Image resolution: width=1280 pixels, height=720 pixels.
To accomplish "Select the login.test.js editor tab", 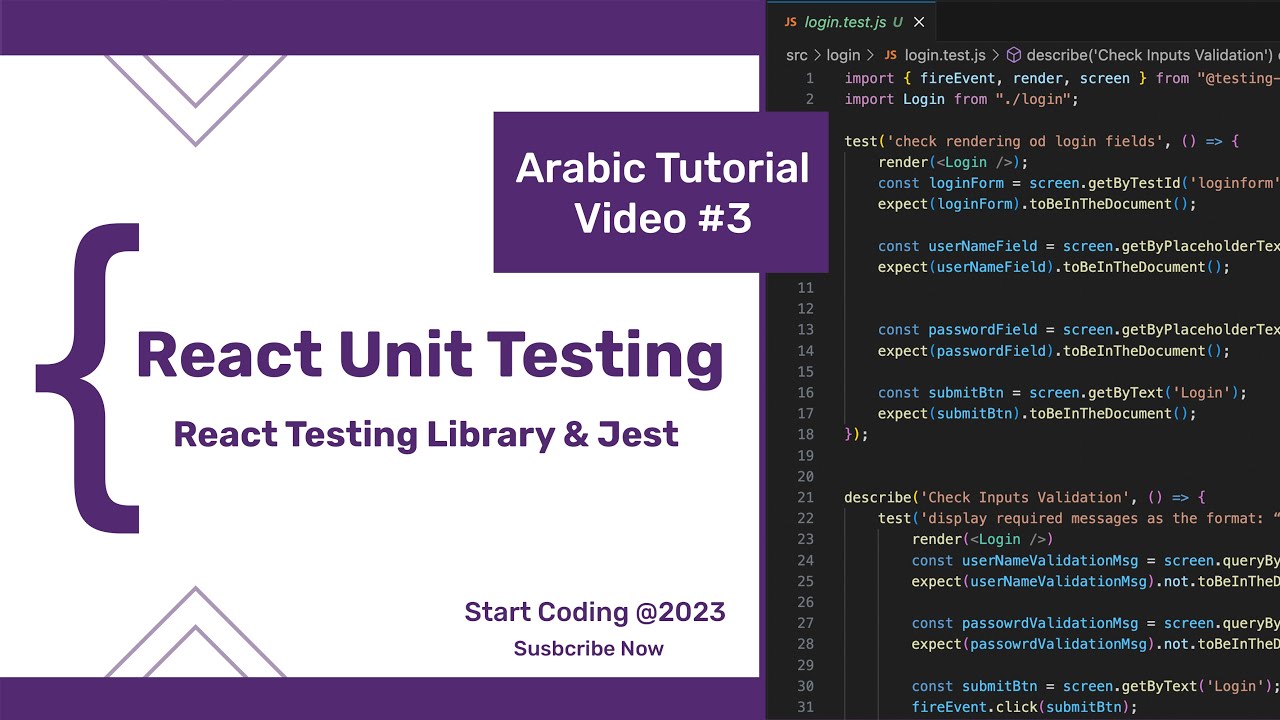I will coord(851,22).
